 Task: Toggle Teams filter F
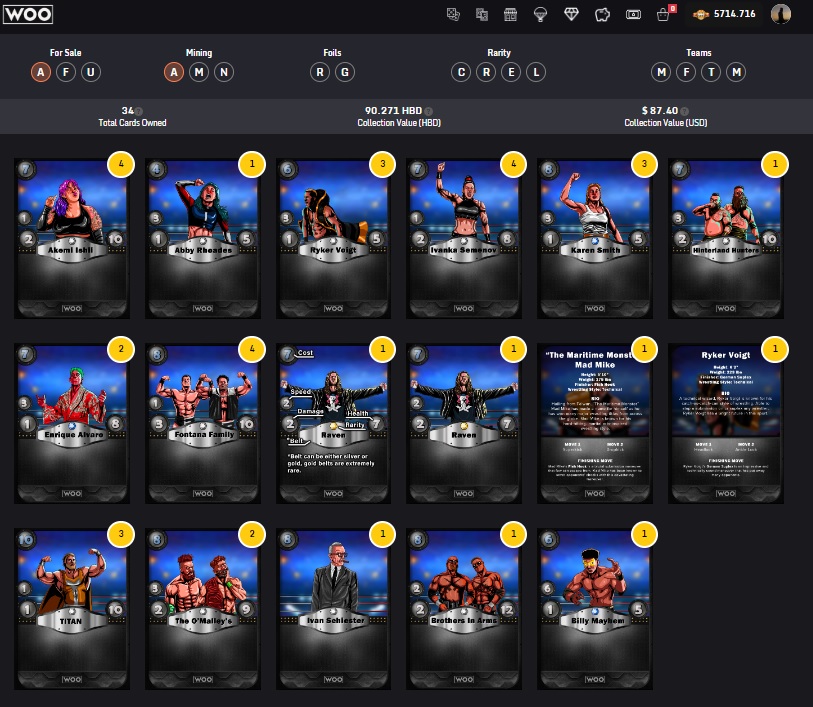(x=686, y=72)
